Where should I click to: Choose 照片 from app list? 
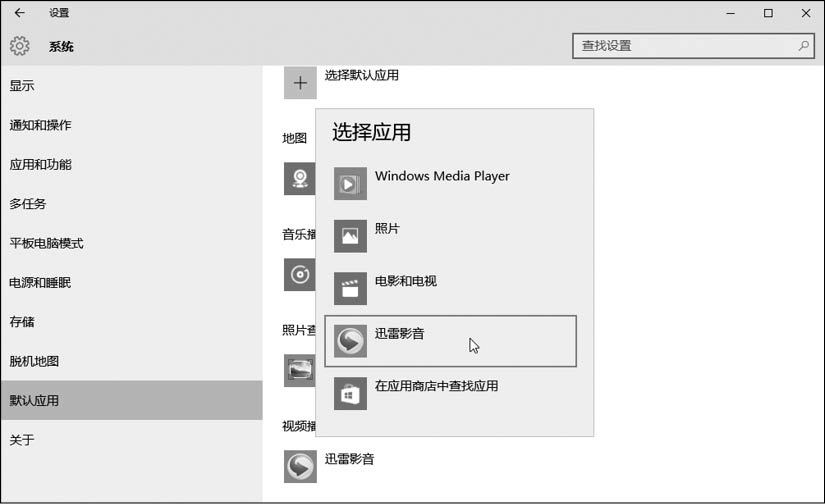[x=450, y=236]
